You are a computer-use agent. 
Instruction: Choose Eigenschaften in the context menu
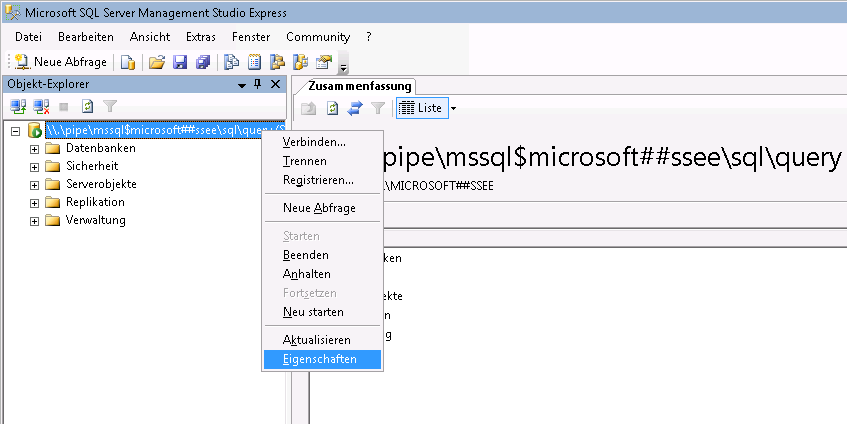point(322,359)
